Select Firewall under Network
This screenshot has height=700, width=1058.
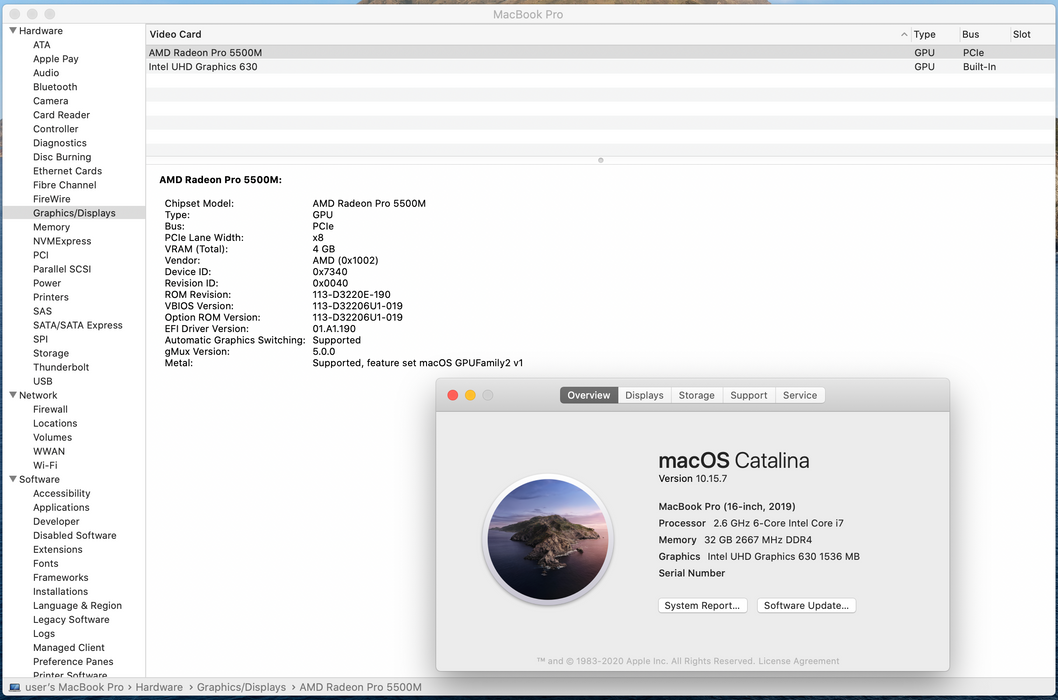(51, 409)
